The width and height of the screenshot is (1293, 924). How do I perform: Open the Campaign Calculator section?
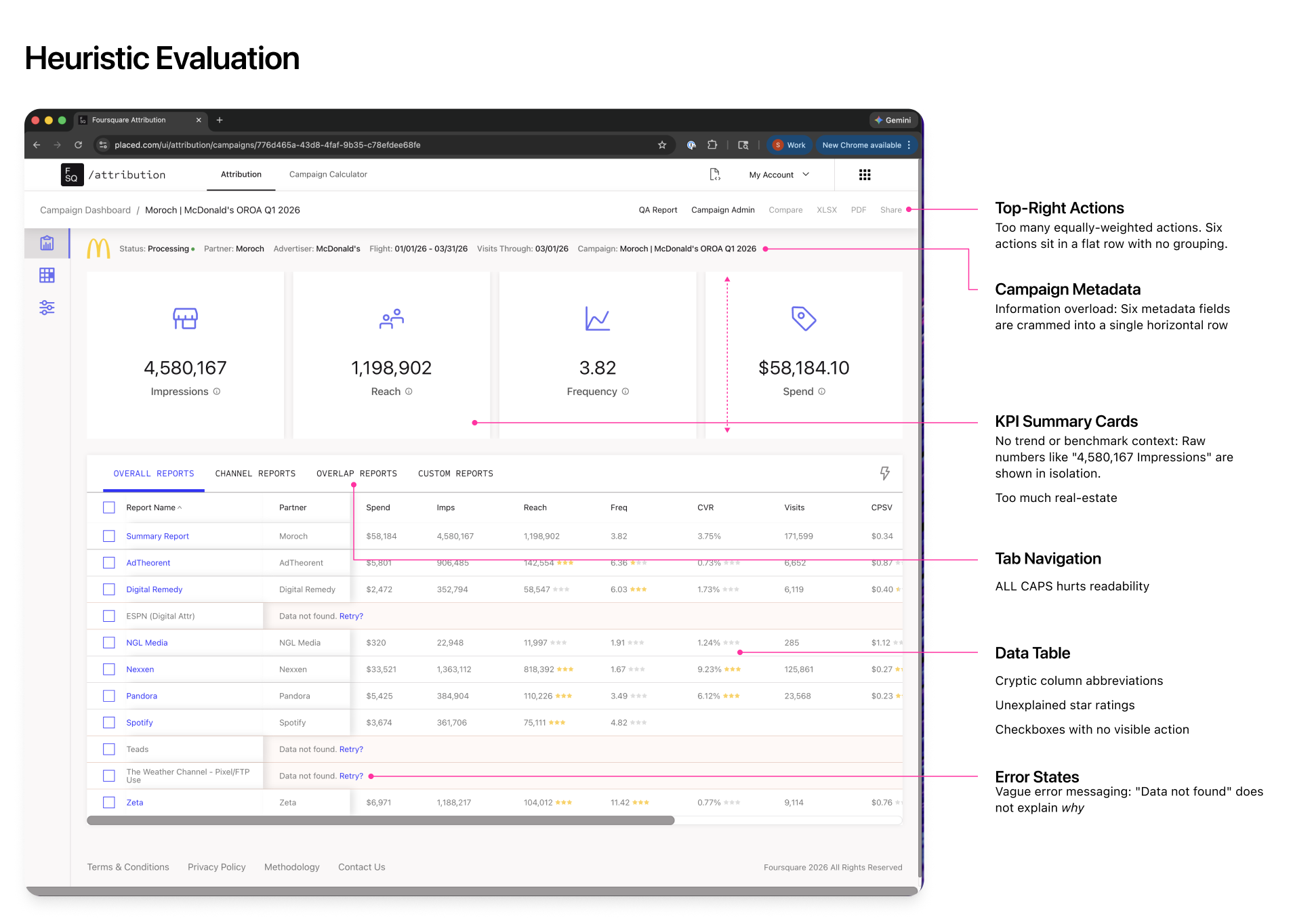328,174
